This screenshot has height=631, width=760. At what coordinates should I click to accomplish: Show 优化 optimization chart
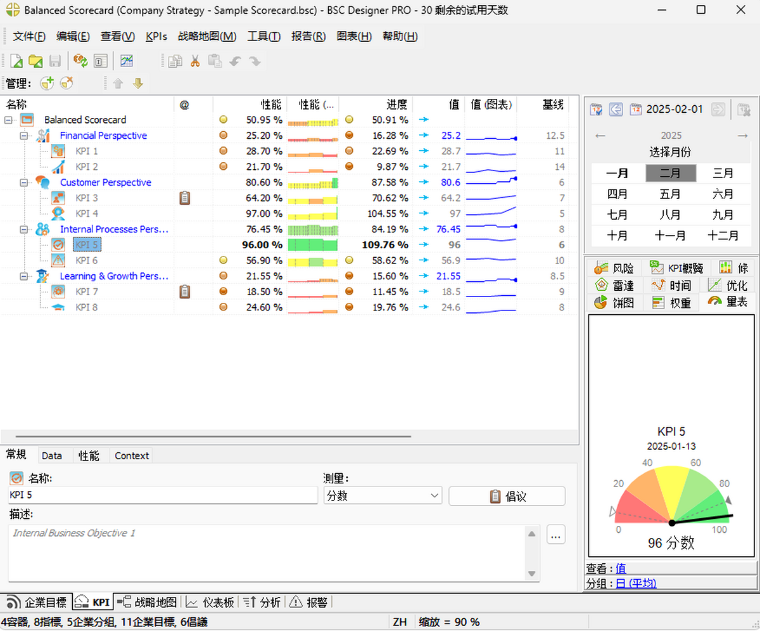[728, 285]
